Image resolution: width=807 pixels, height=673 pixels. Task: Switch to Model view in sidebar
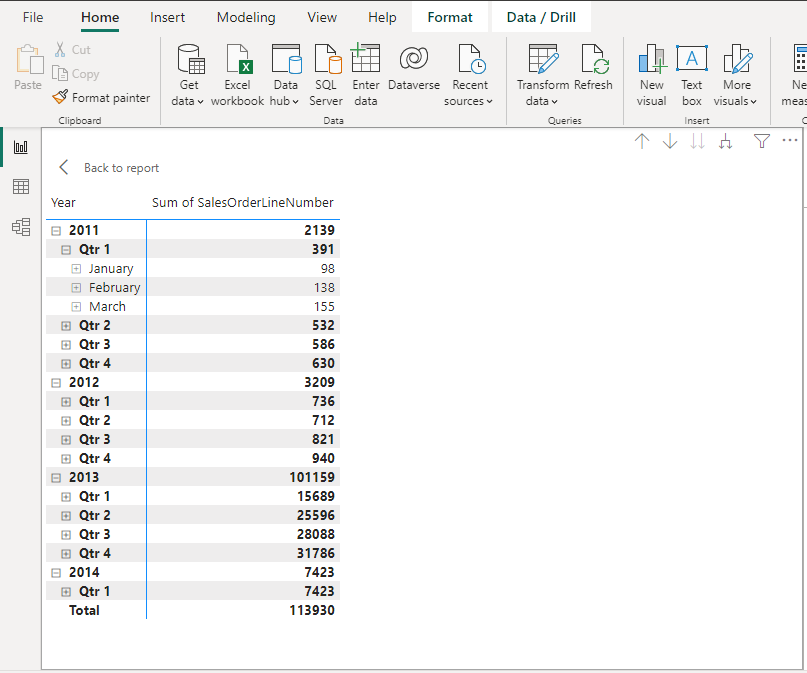[21, 227]
